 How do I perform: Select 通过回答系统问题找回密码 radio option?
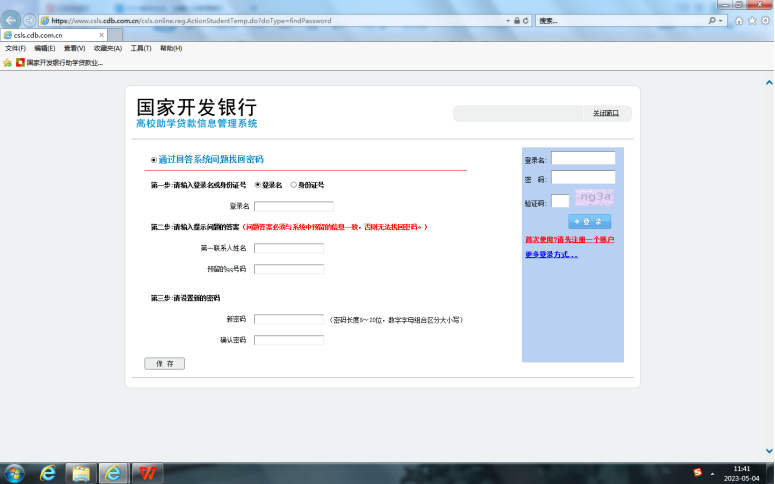pos(153,160)
